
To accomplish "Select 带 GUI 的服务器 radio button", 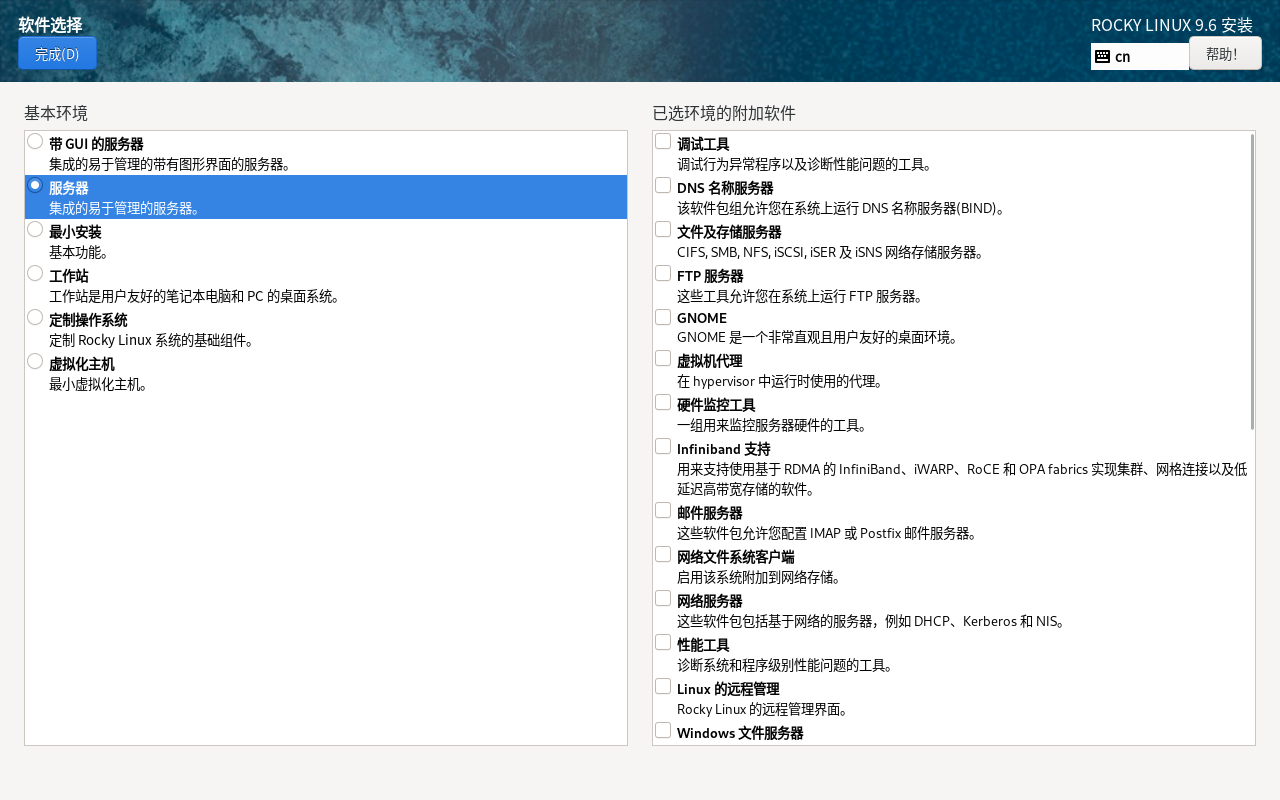I will (x=35, y=142).
